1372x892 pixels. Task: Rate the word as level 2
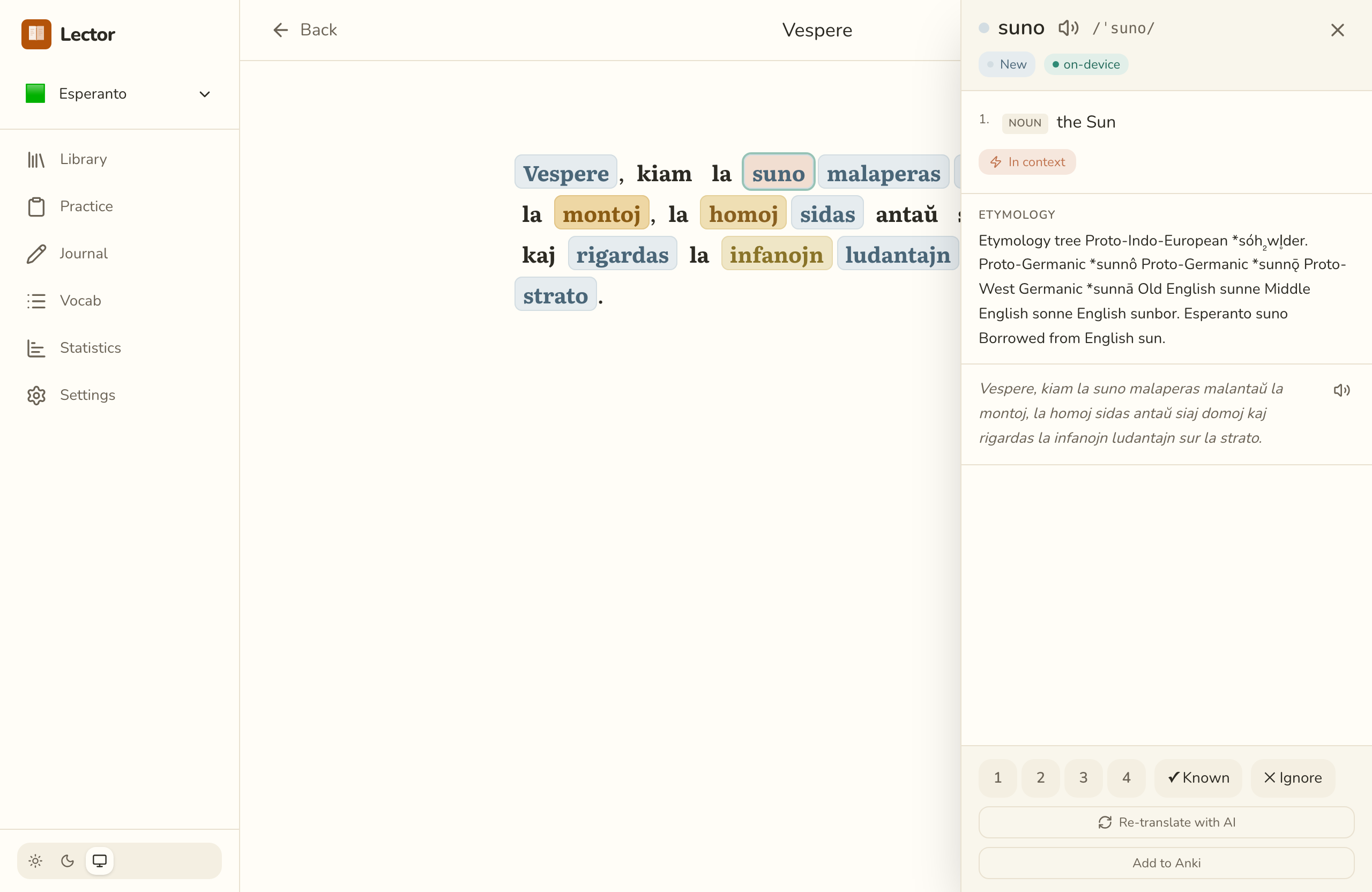tap(1041, 778)
